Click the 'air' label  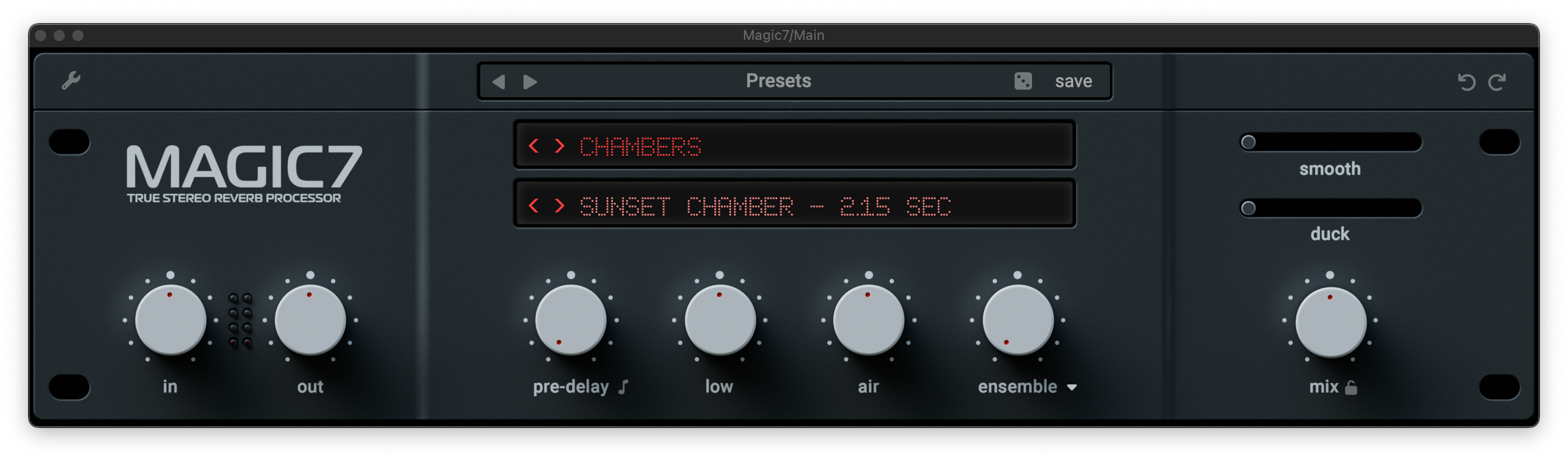point(868,387)
